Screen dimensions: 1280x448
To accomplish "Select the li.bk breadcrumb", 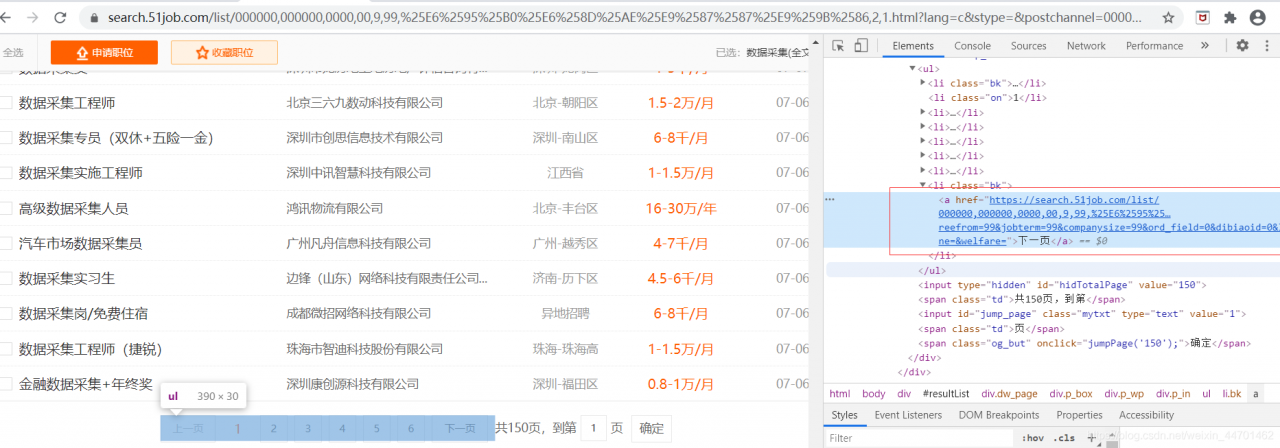I will pos(1232,394).
